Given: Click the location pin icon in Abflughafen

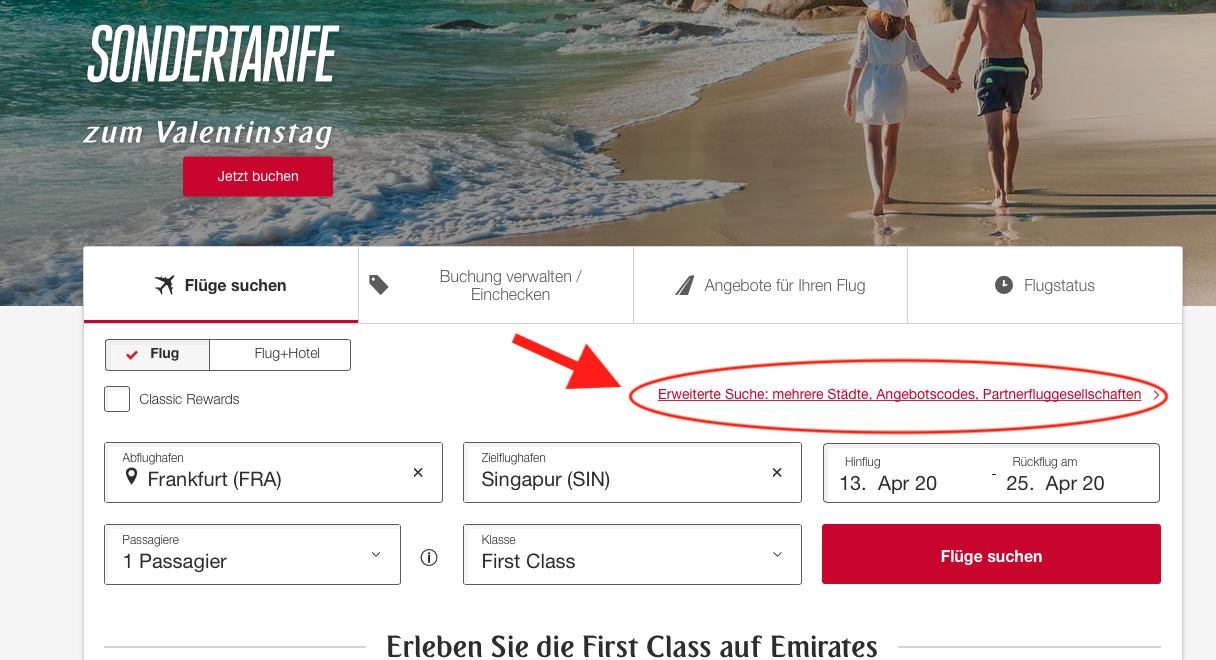Looking at the screenshot, I should pos(131,478).
